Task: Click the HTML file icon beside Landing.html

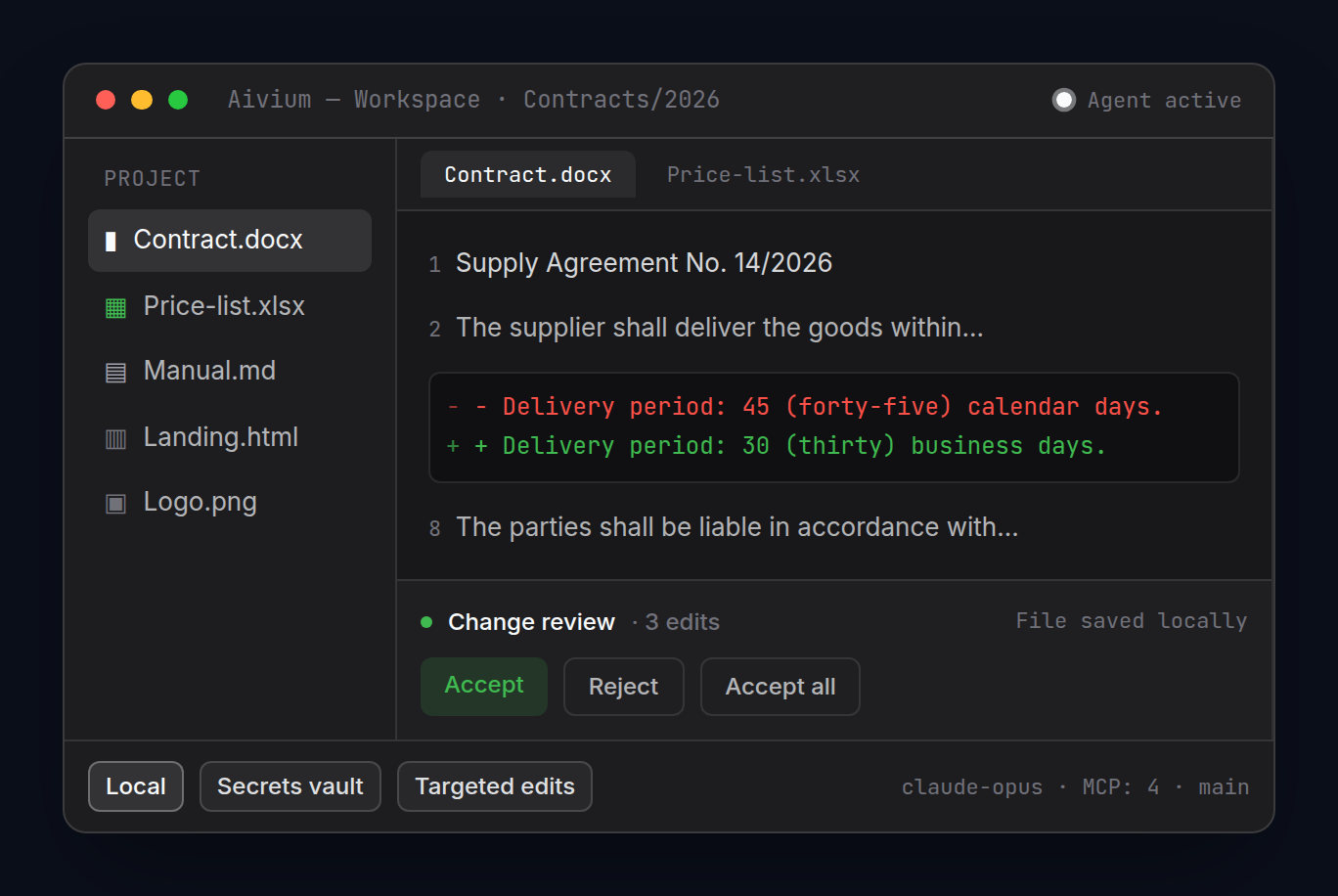Action: tap(115, 438)
